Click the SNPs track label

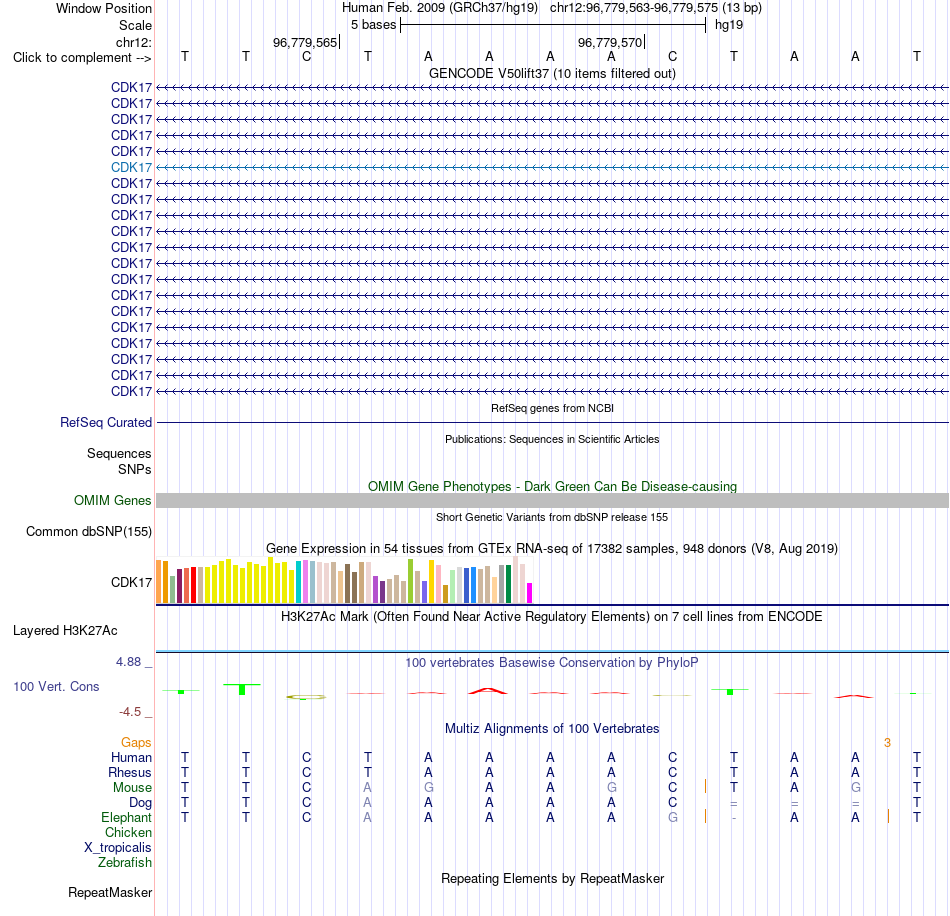(135, 470)
